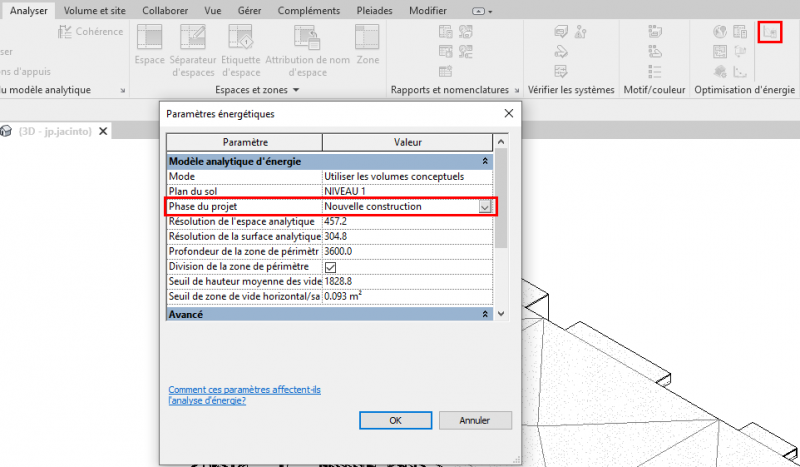Click the Paramètre column header
The width and height of the screenshot is (800, 467).
pos(244,142)
